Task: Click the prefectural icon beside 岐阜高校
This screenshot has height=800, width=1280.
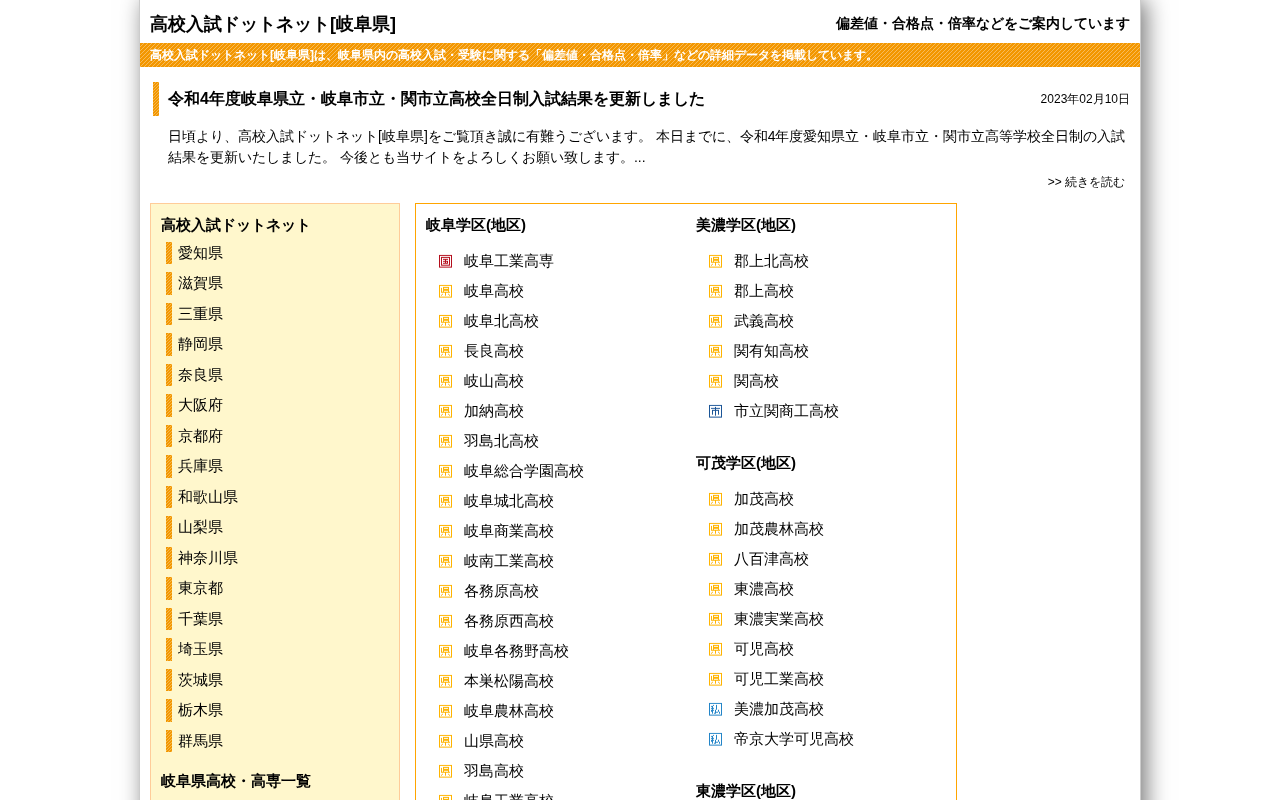Action: 445,291
